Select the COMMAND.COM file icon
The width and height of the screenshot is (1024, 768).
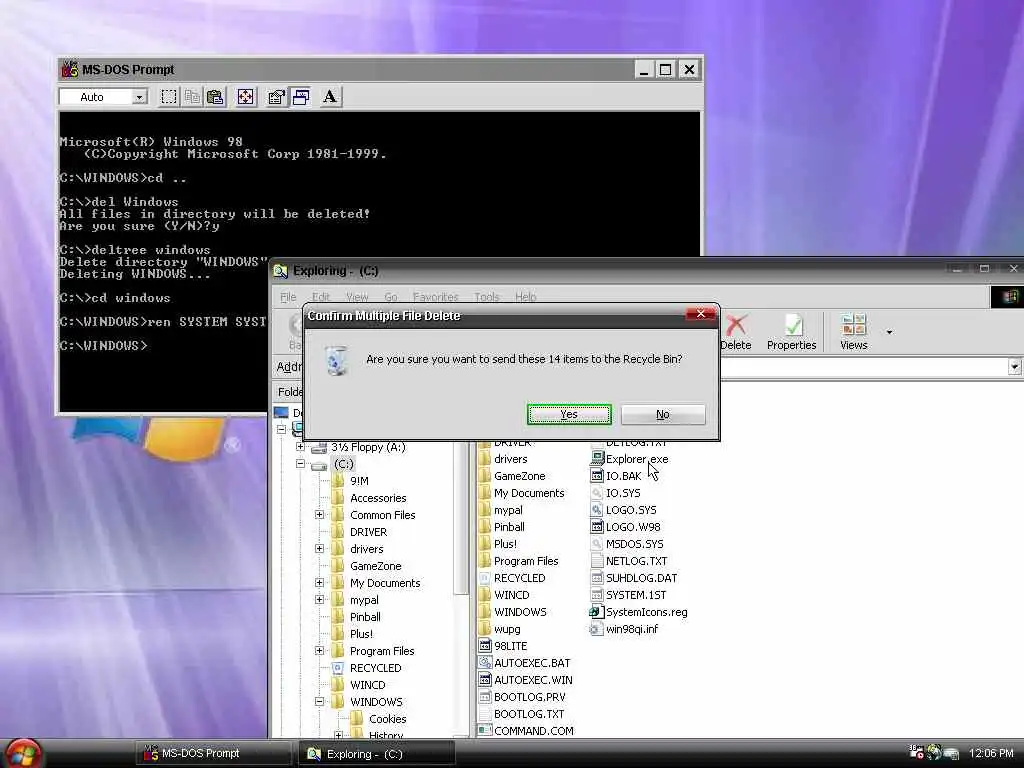485,731
